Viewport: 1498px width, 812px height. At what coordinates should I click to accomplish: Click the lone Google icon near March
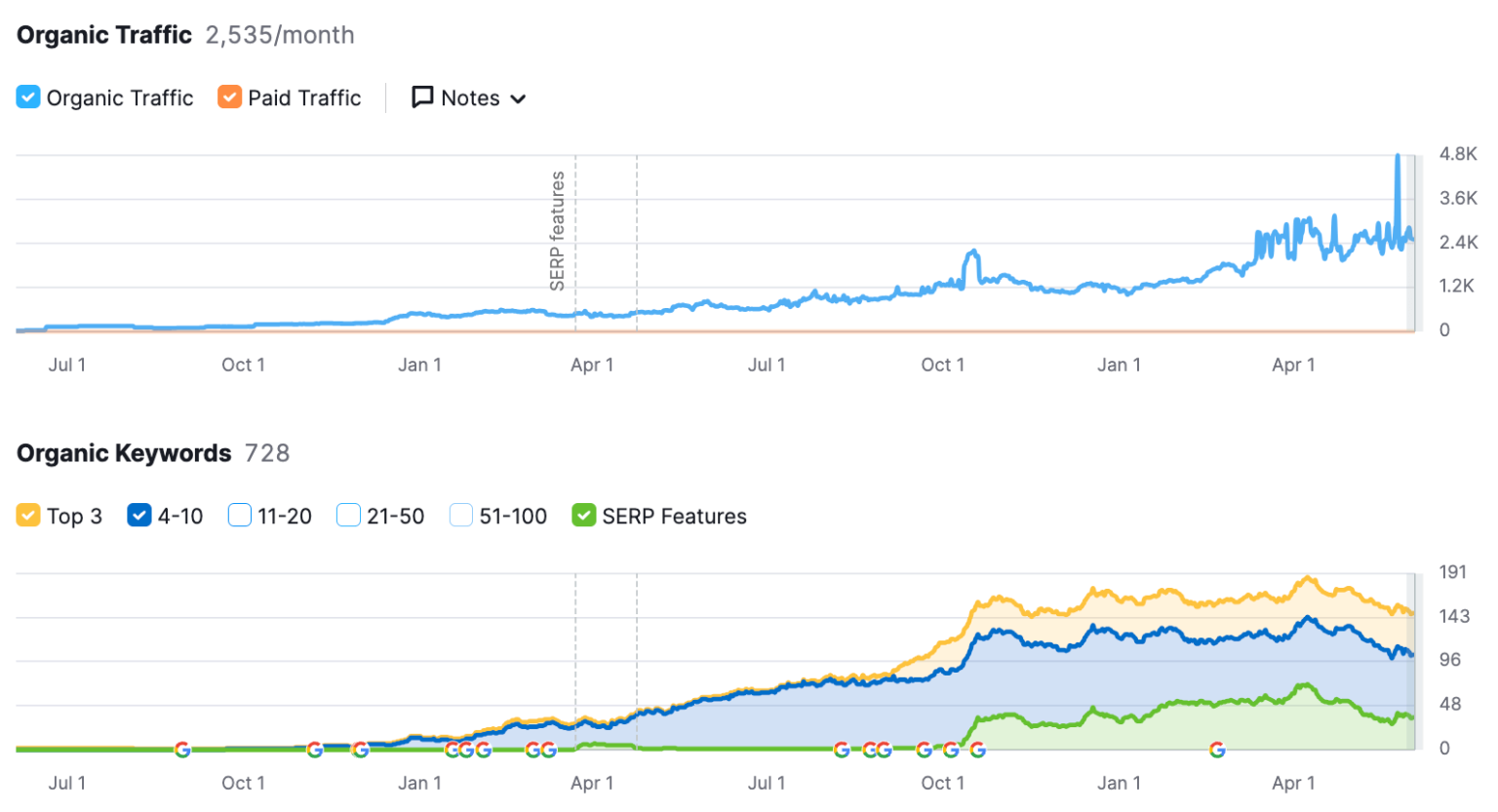pos(1217,750)
